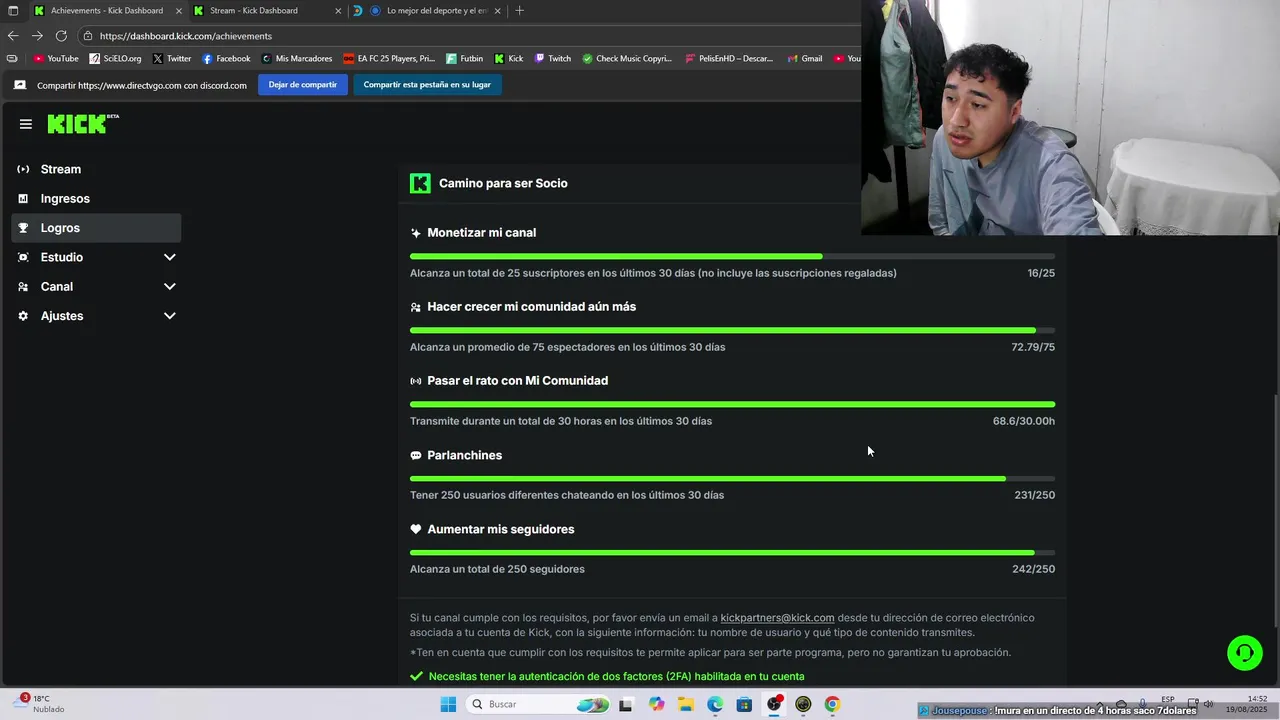Viewport: 1280px width, 720px height.
Task: Open the Ingresos sidebar section
Action: (x=96, y=199)
